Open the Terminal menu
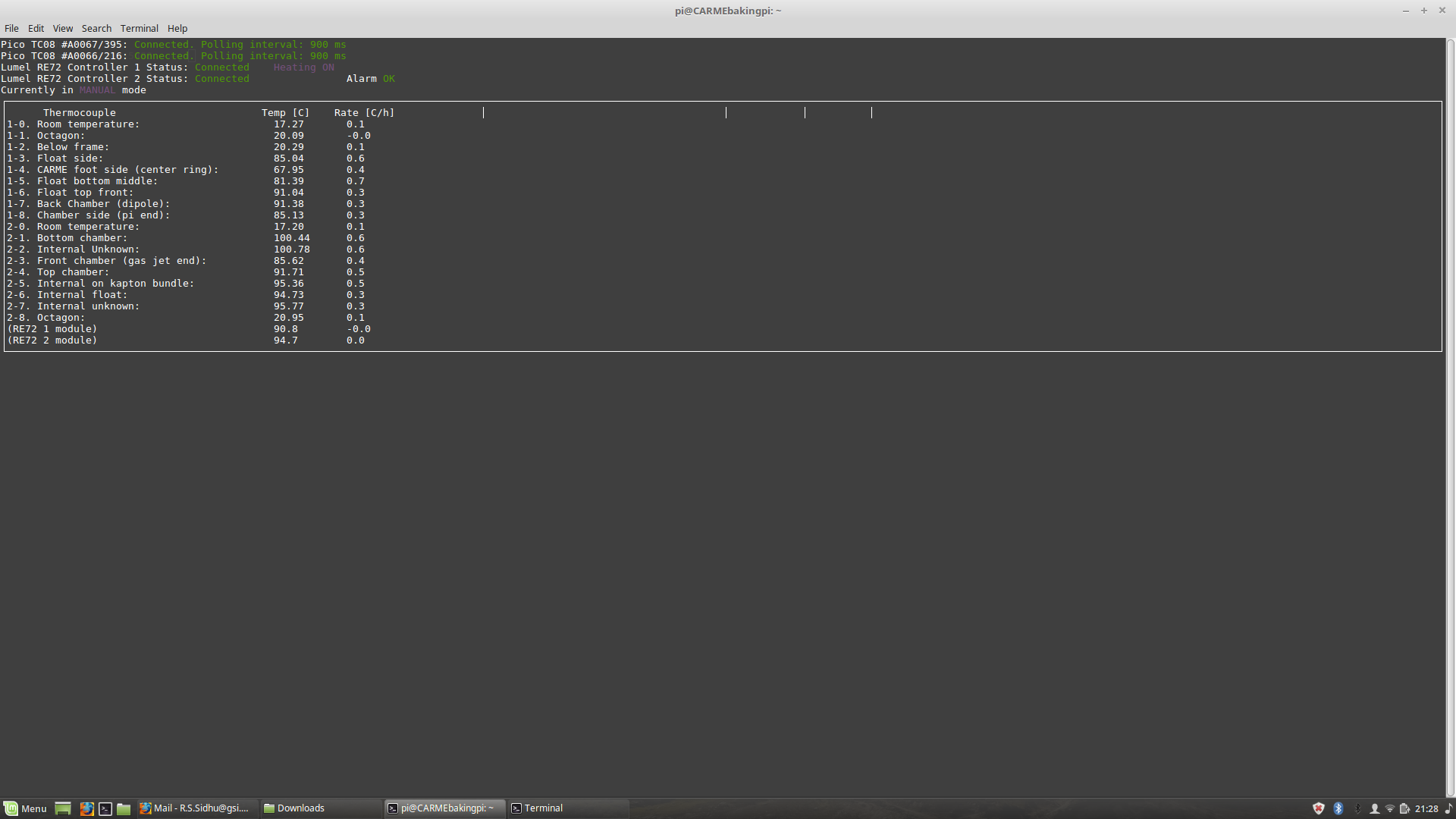The width and height of the screenshot is (1456, 819). [140, 28]
